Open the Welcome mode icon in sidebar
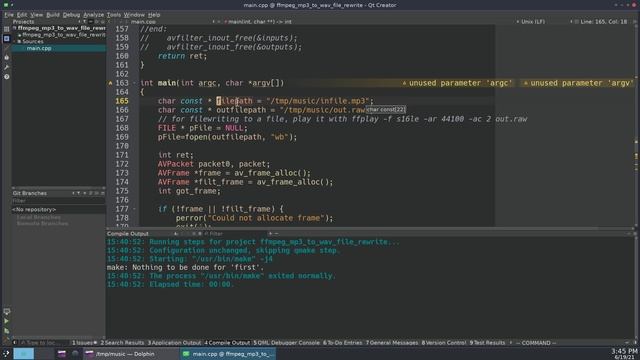The width and height of the screenshot is (640, 360). click(7, 29)
